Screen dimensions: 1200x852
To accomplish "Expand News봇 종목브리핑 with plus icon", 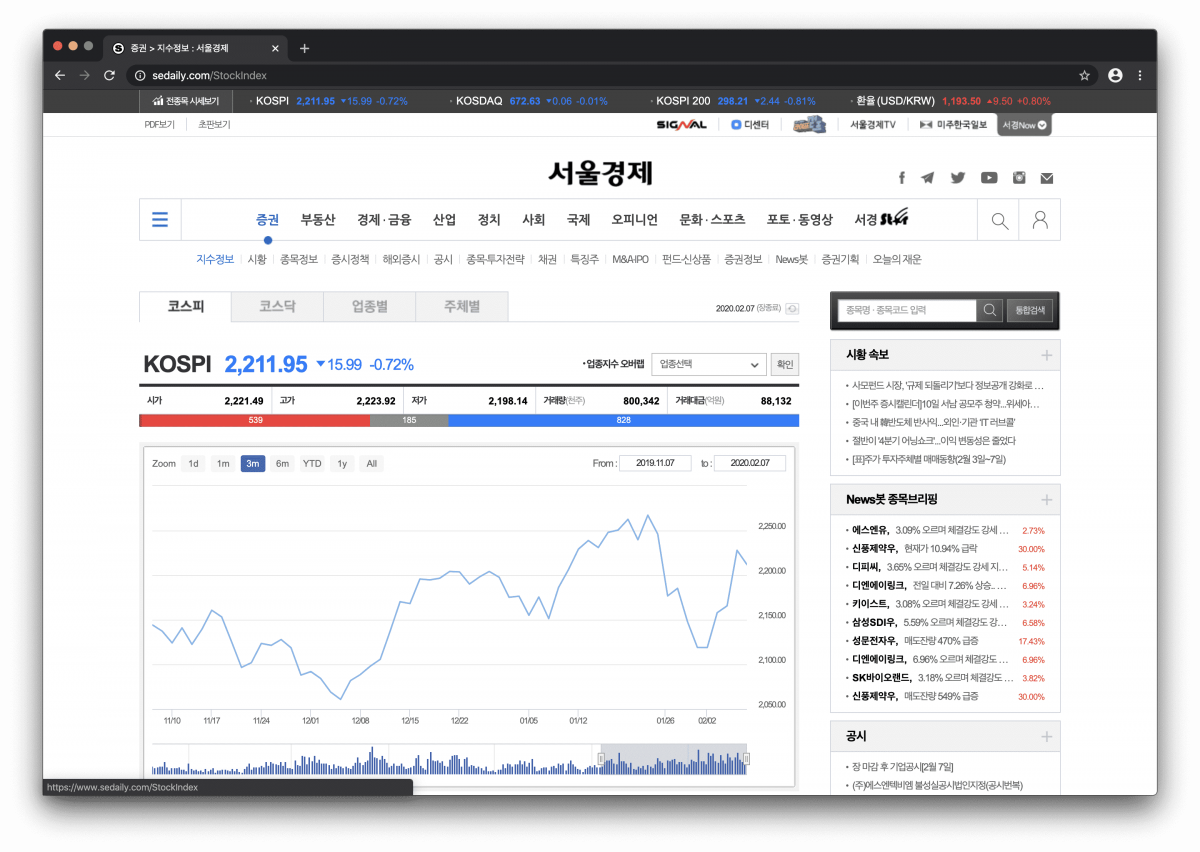I will (1046, 499).
